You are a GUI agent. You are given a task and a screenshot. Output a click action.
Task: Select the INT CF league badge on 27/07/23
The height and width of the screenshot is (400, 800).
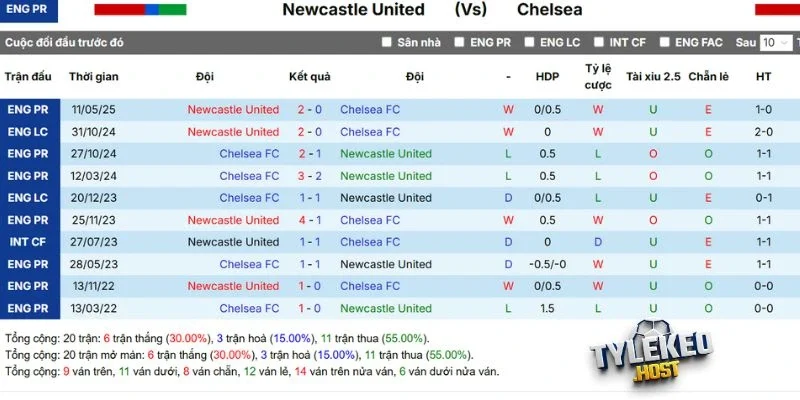(x=27, y=242)
